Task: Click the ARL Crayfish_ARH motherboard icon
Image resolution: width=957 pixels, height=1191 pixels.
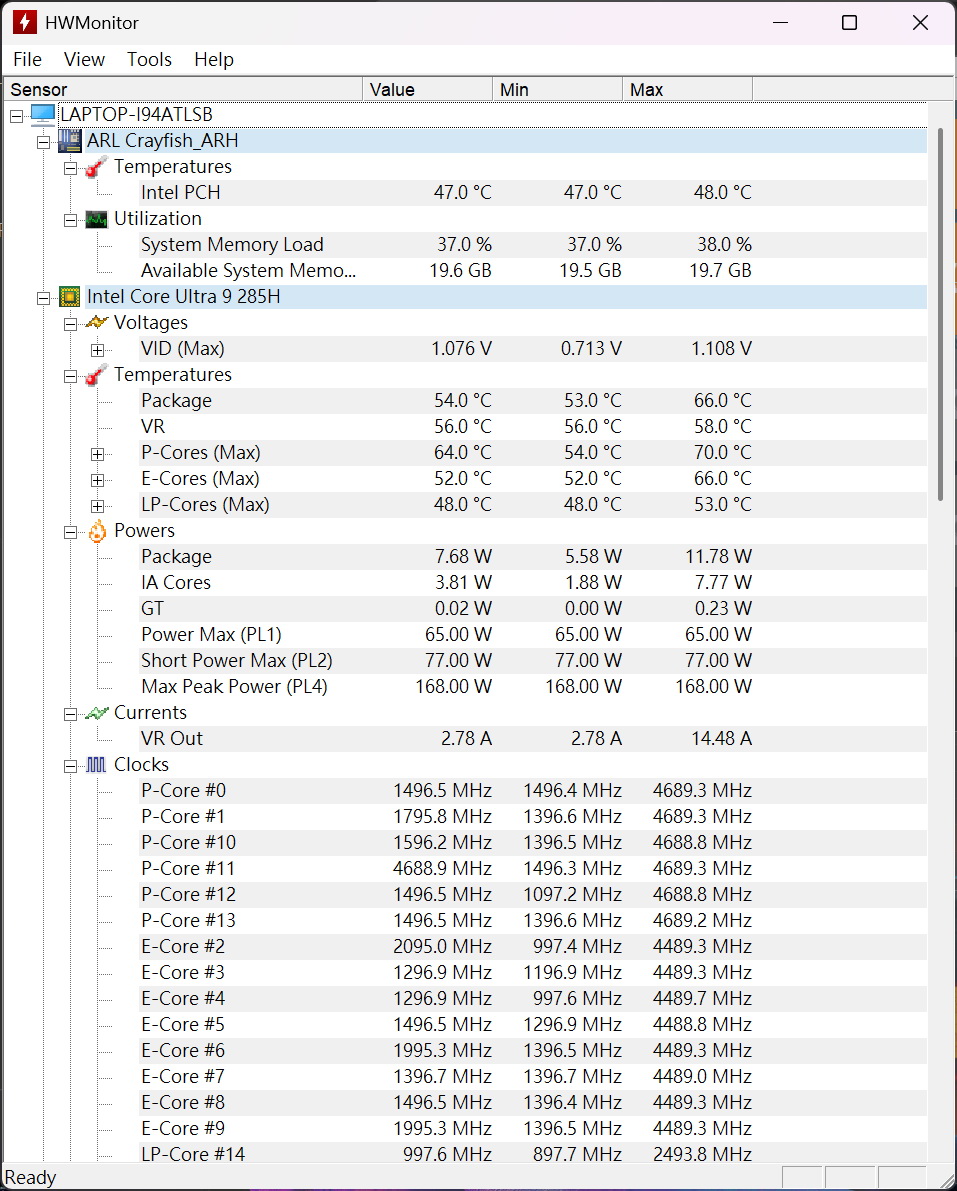Action: [70, 141]
